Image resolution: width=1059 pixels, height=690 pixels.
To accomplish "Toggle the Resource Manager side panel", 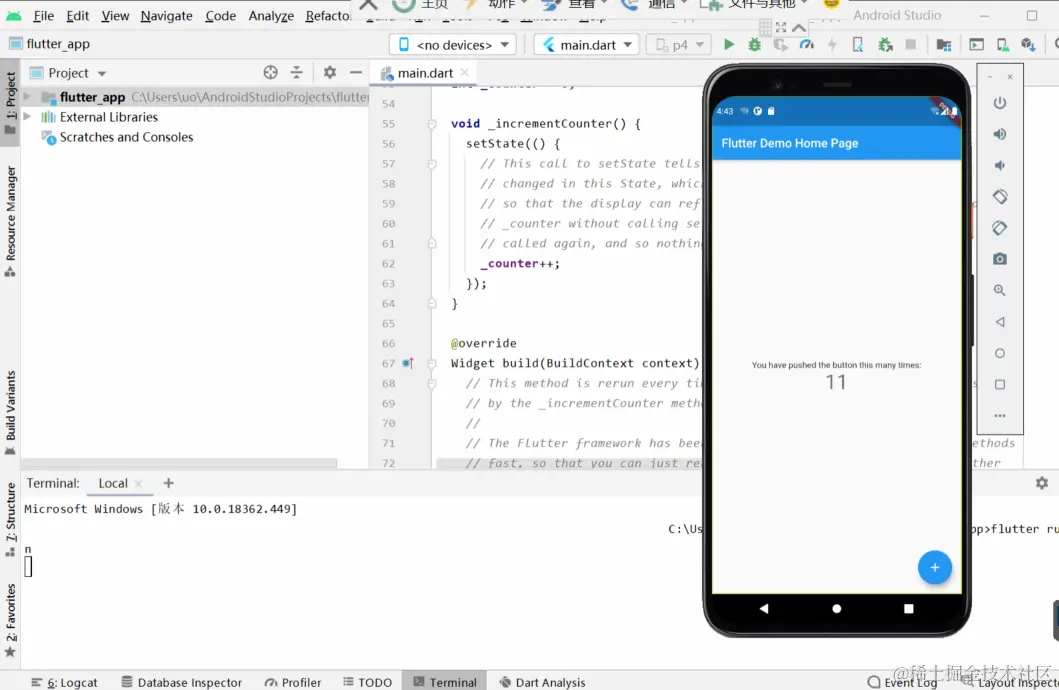I will click(10, 222).
